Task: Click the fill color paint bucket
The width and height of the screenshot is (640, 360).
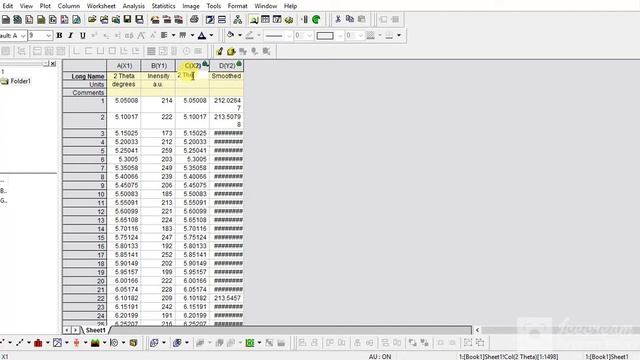Action: (231, 36)
